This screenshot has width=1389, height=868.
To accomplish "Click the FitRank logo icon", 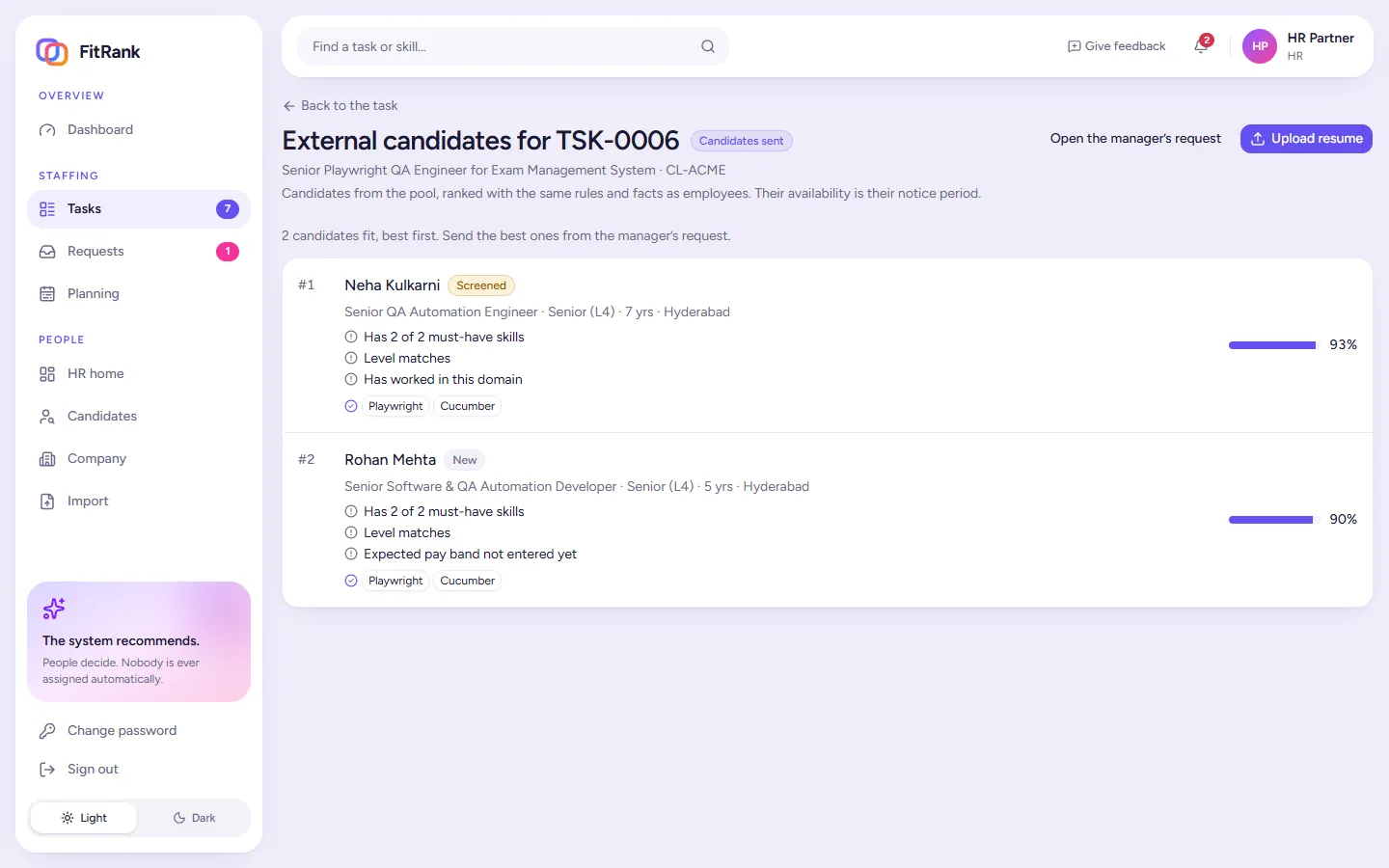I will [52, 52].
